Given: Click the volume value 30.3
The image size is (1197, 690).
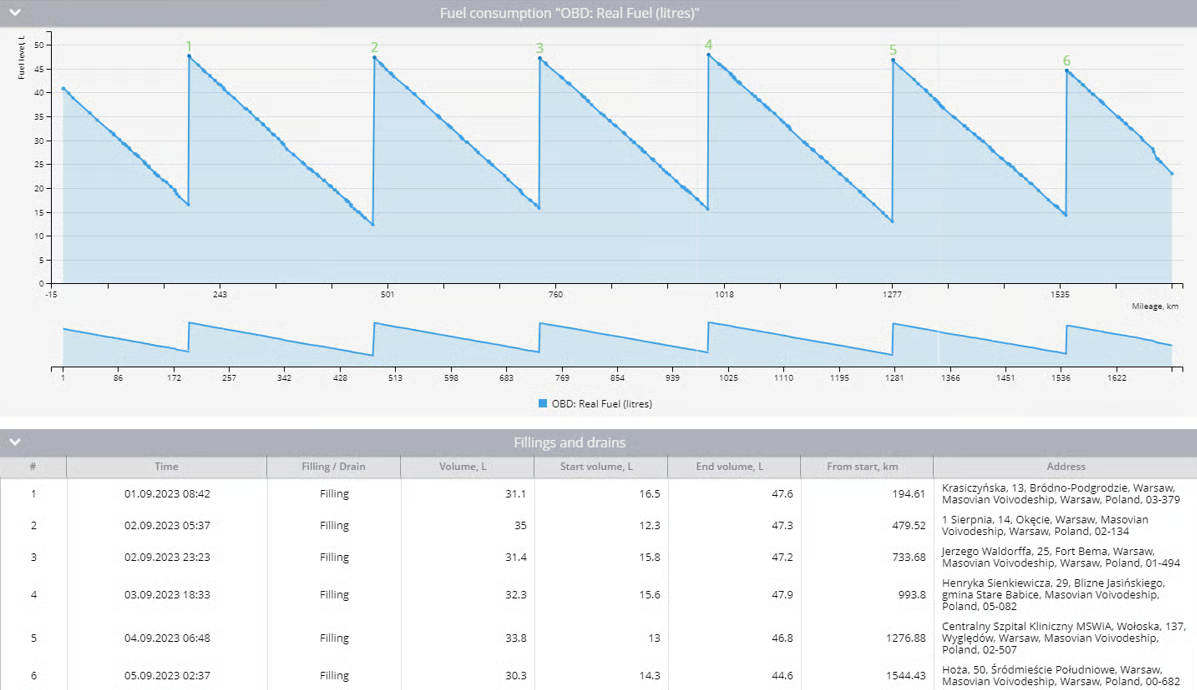Looking at the screenshot, I should [515, 675].
